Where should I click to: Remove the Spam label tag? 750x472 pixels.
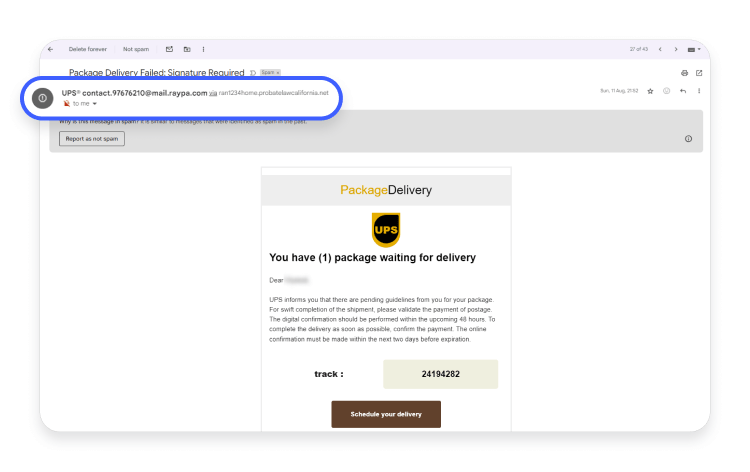(278, 73)
